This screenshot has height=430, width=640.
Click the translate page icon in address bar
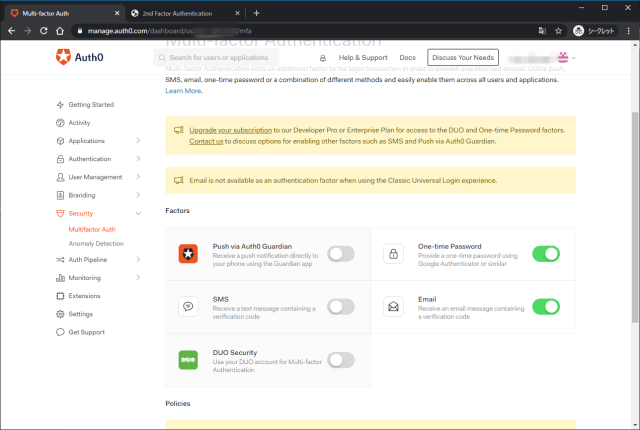[x=542, y=31]
